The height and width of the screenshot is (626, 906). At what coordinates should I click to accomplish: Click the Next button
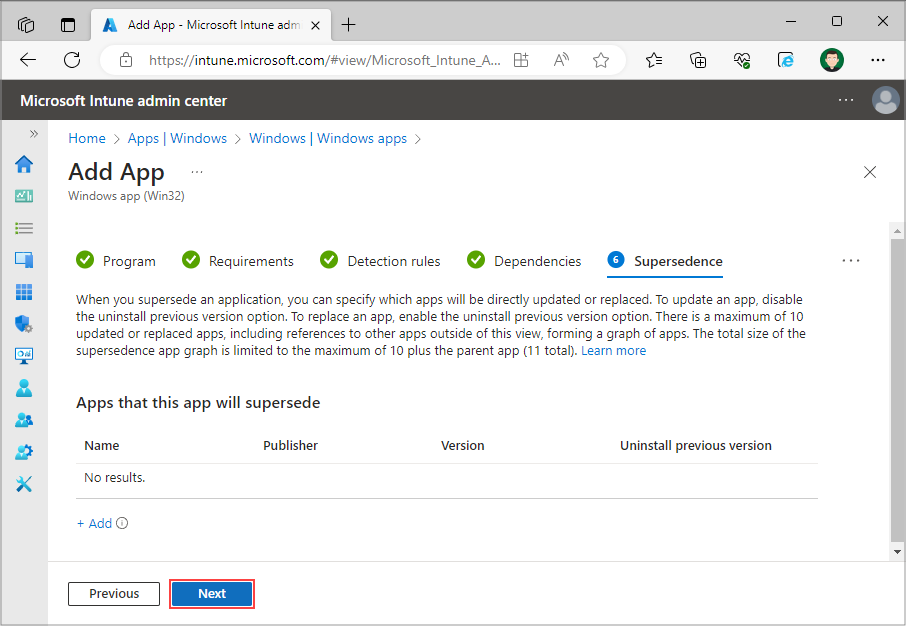[x=212, y=594]
